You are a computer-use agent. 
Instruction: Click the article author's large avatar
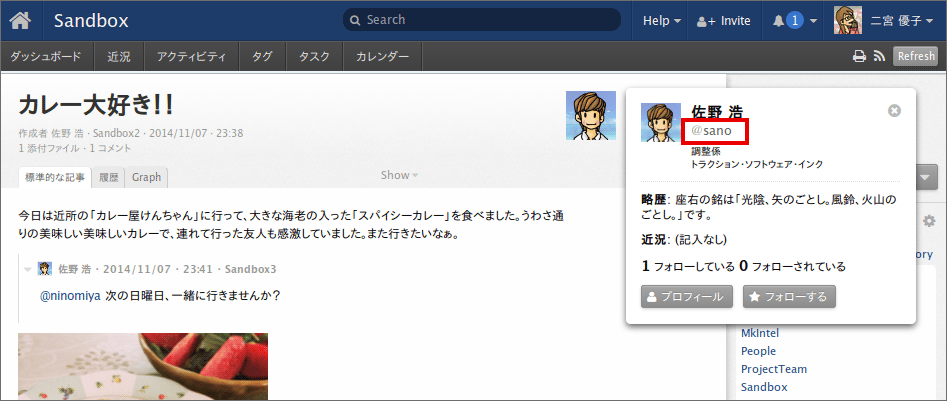tap(591, 115)
